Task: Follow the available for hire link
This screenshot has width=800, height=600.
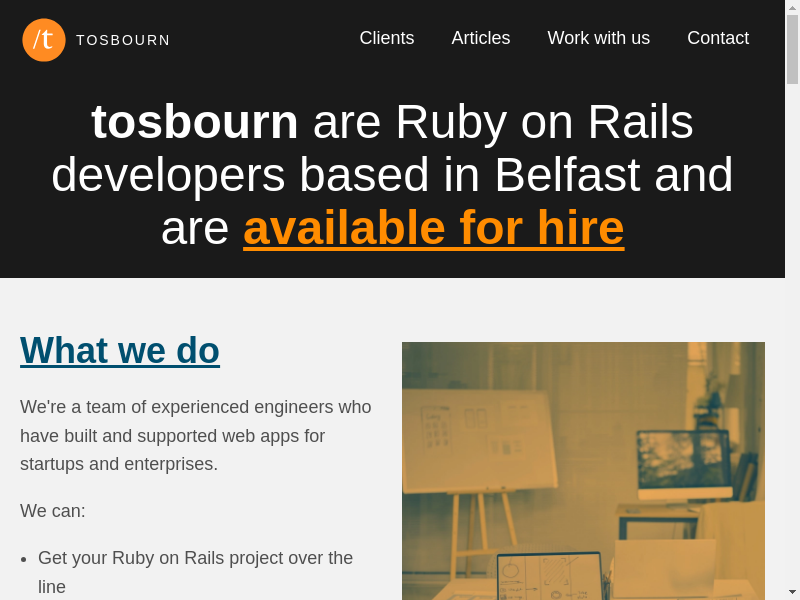Action: click(433, 228)
